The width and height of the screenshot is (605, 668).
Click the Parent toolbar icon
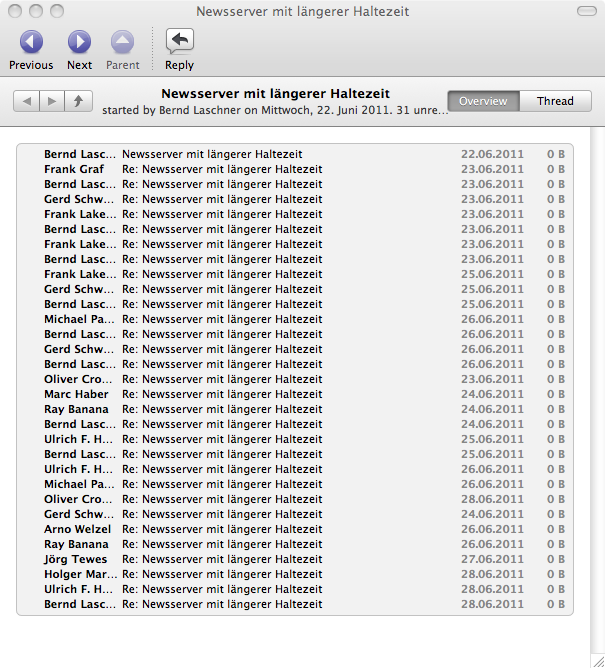tap(122, 42)
